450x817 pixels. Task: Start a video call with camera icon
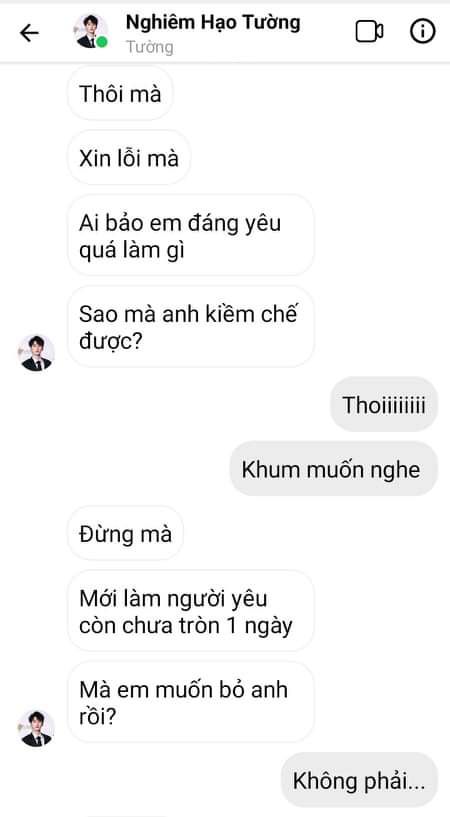point(369,32)
